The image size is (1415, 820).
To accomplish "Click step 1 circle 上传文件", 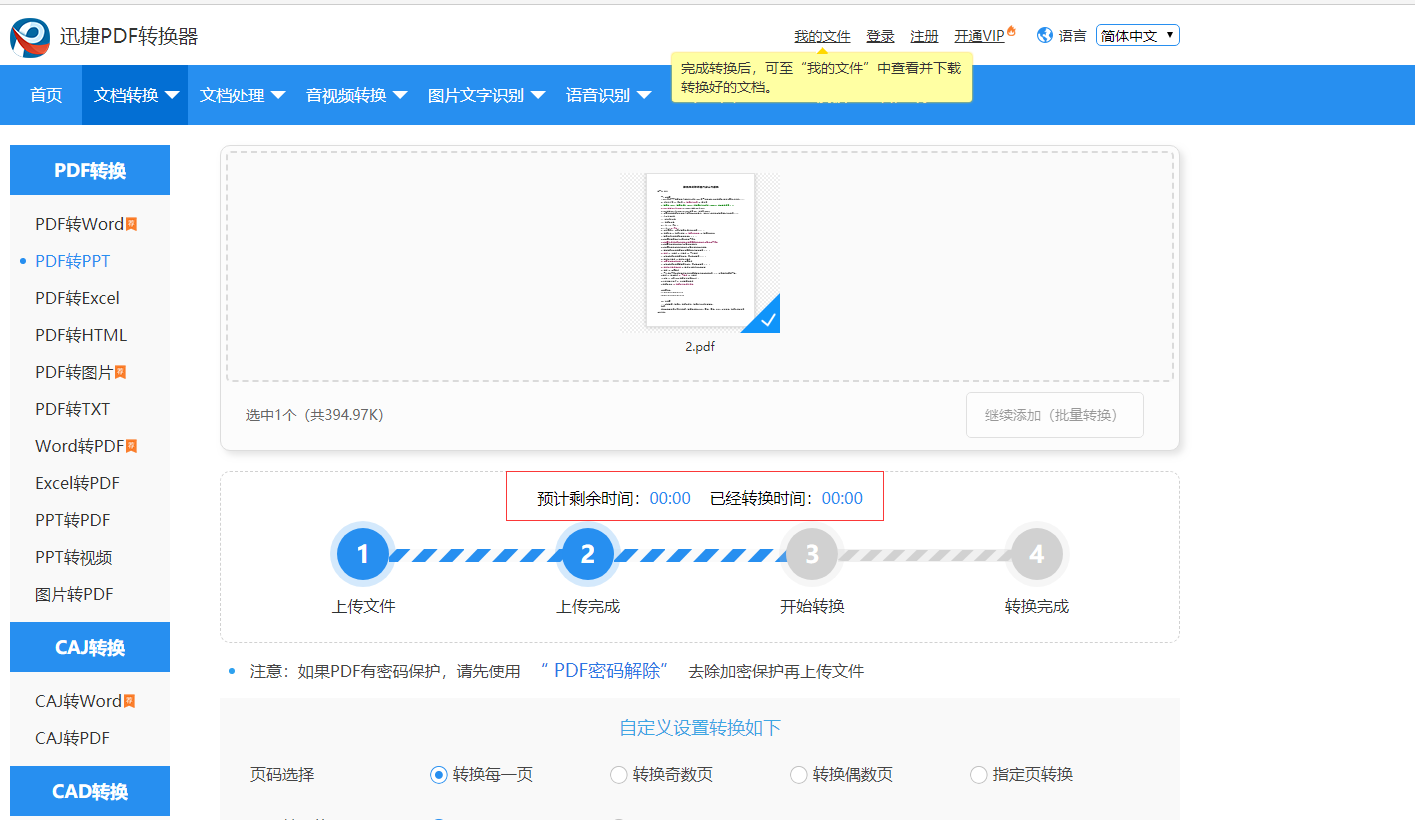I will click(x=363, y=554).
